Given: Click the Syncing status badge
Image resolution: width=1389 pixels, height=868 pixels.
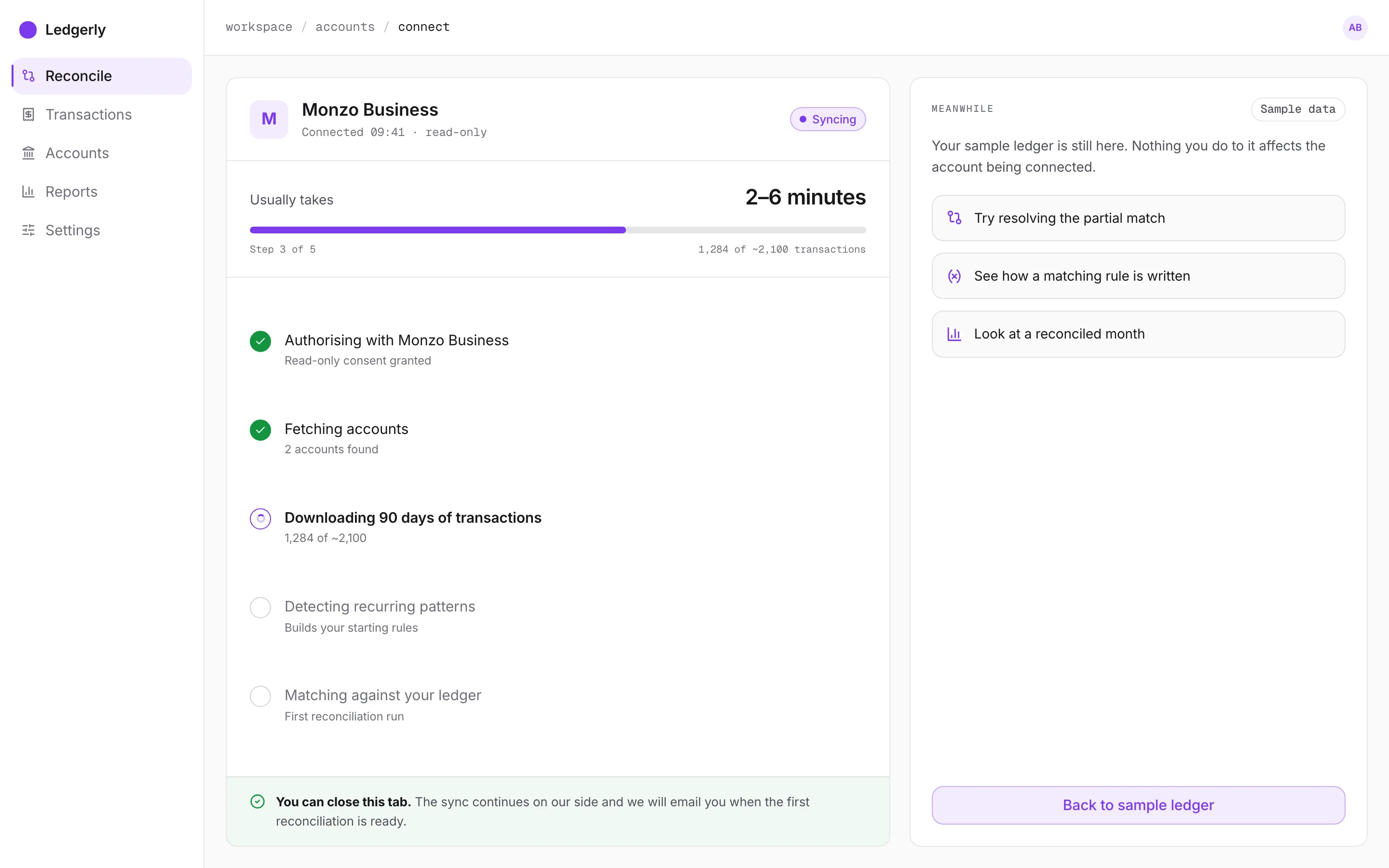Looking at the screenshot, I should (828, 119).
